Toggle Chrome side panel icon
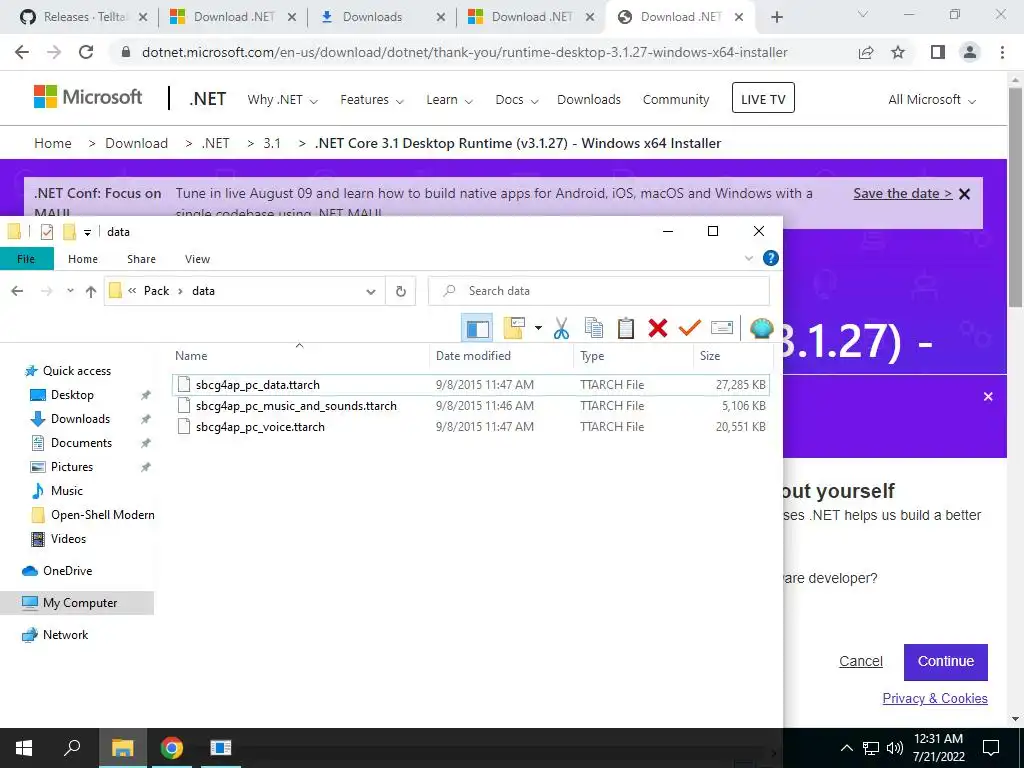 [938, 52]
